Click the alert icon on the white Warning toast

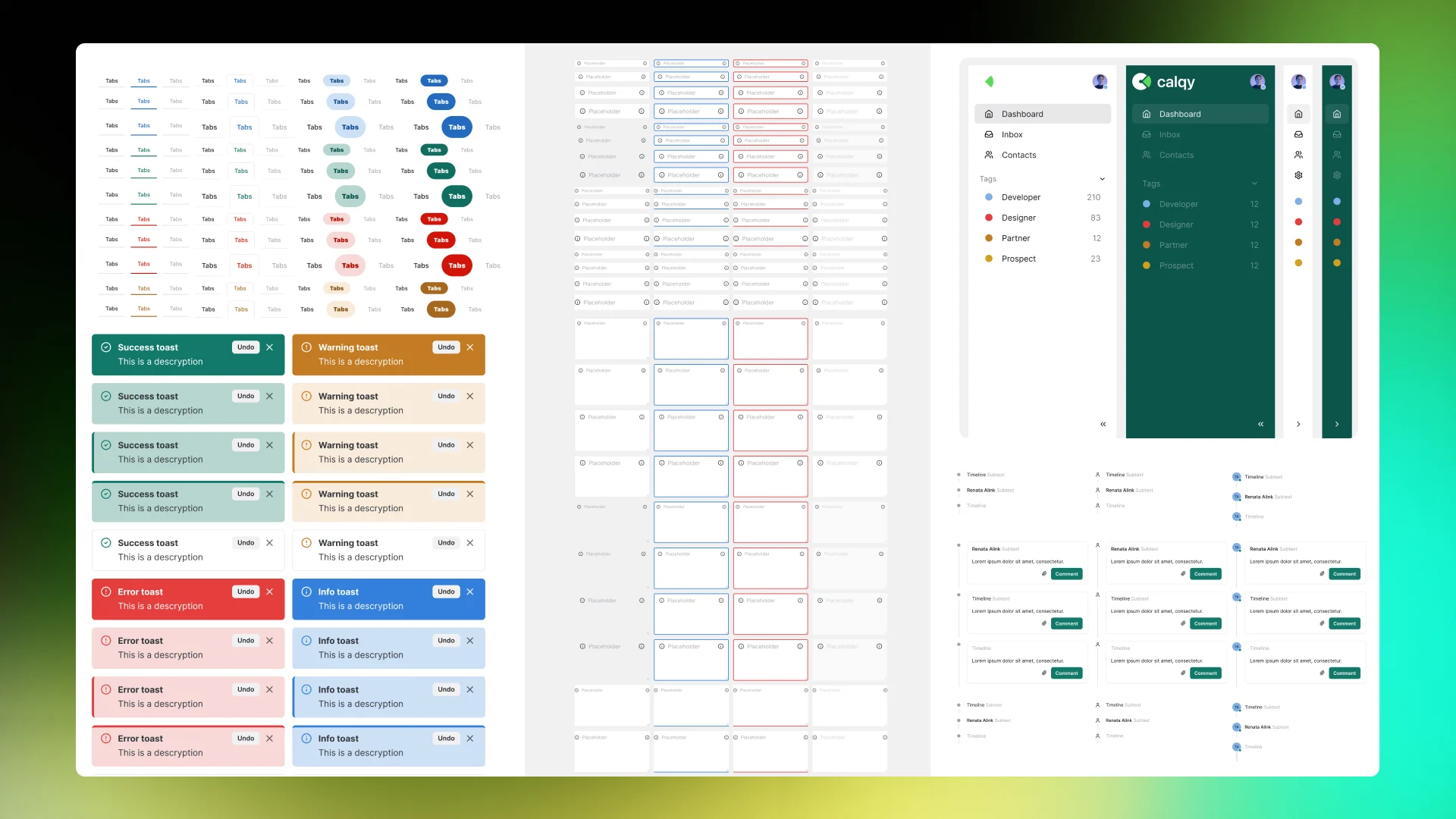(x=306, y=543)
